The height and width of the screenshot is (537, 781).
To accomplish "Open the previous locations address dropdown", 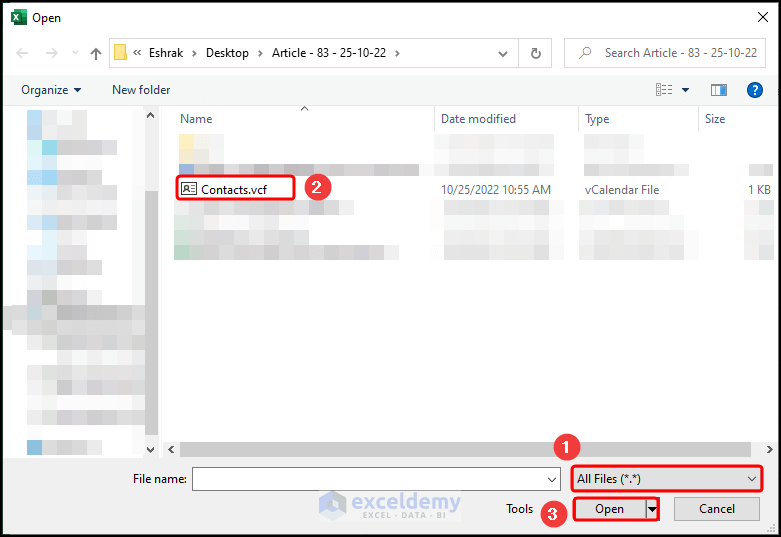I will 503,53.
